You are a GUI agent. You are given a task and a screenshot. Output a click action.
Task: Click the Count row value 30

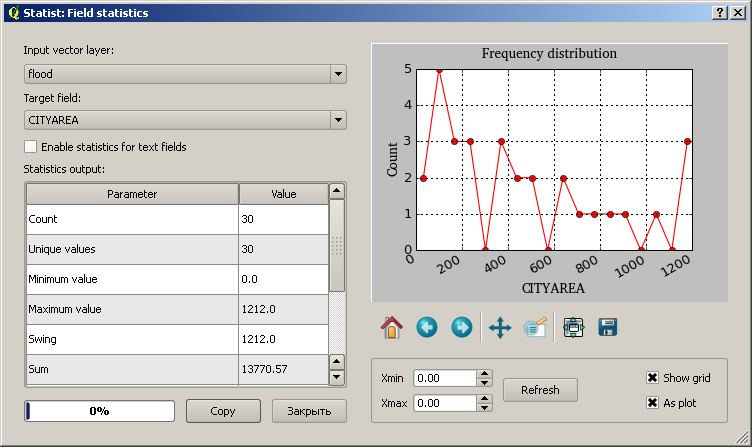coord(283,219)
